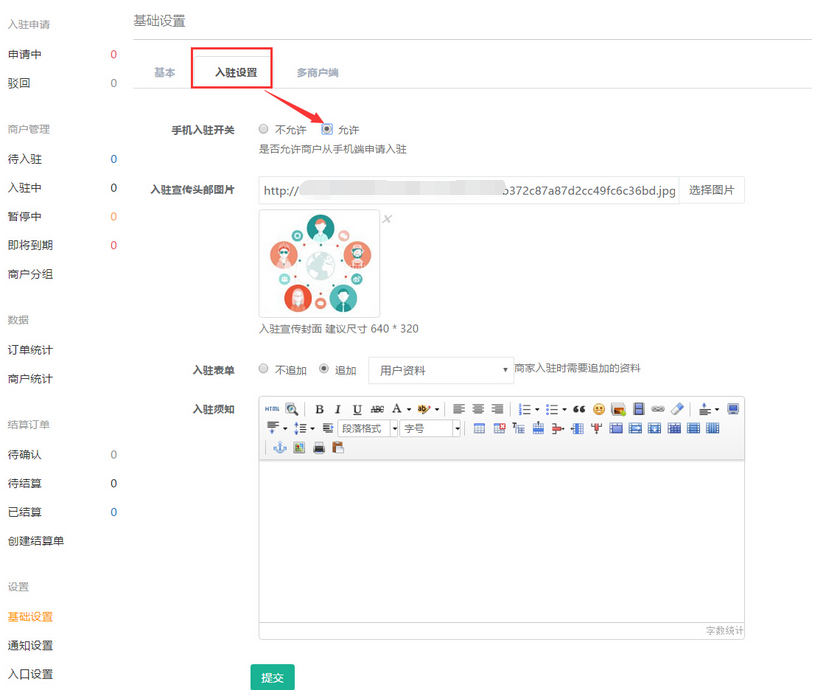814x698 pixels.
Task: Select the 允许 radio for mobile settlement
Action: tap(327, 129)
